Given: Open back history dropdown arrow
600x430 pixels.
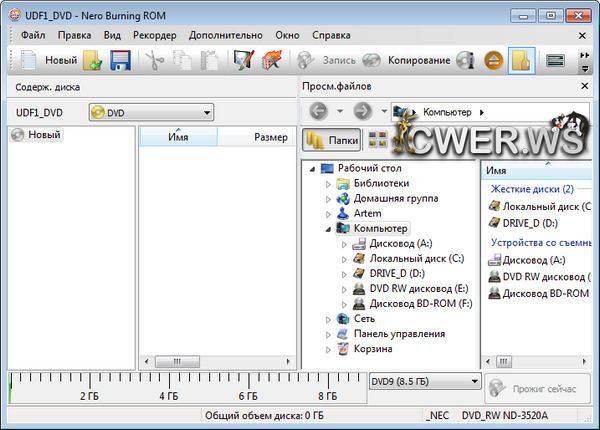Looking at the screenshot, I should [x=340, y=111].
